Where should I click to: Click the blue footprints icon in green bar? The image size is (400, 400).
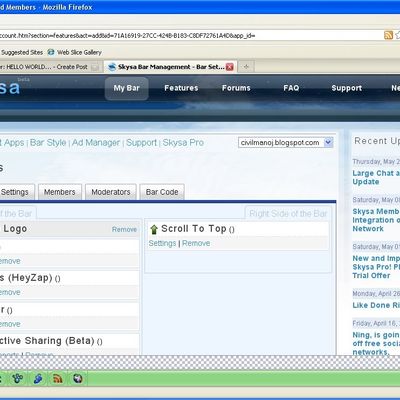pyautogui.click(x=38, y=379)
